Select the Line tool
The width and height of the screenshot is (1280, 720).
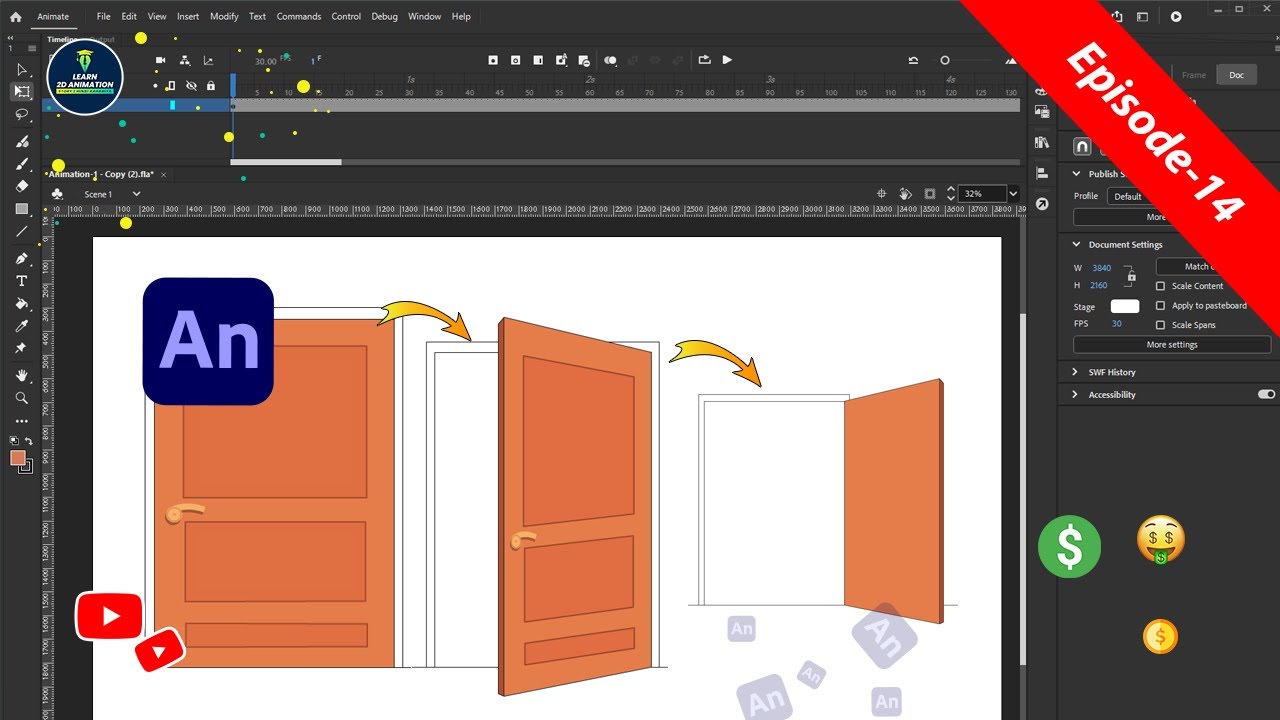click(x=21, y=231)
